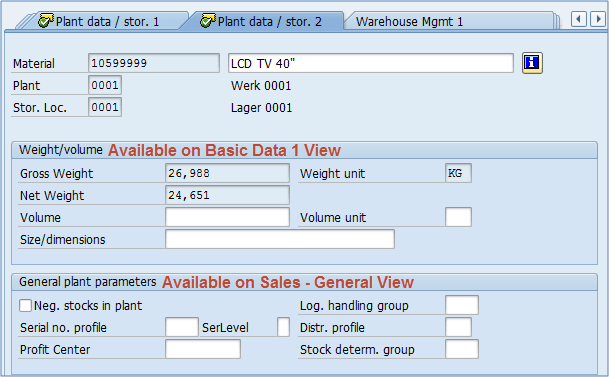Show previous tabs with left arrow
Viewport: 609px width, 377px height.
click(579, 19)
